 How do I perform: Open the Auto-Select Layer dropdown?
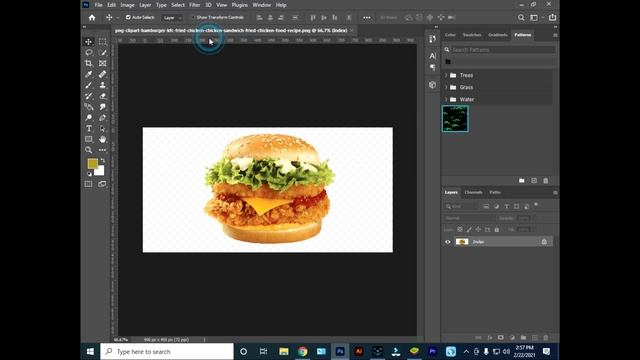pos(172,18)
